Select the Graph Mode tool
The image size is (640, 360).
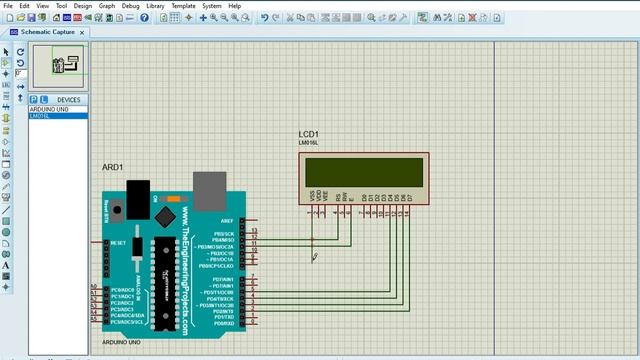[x=6, y=153]
